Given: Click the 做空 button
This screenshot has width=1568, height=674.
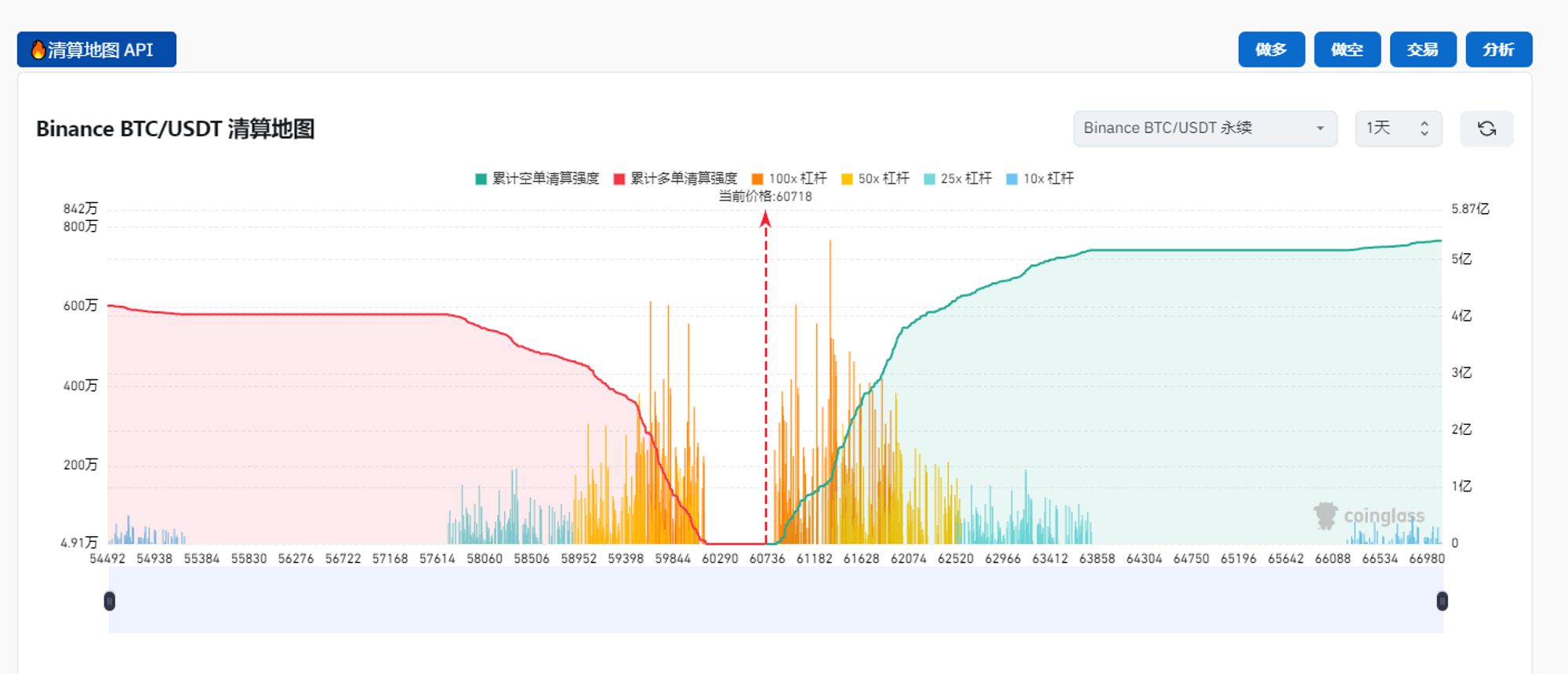Looking at the screenshot, I should pos(1347,49).
